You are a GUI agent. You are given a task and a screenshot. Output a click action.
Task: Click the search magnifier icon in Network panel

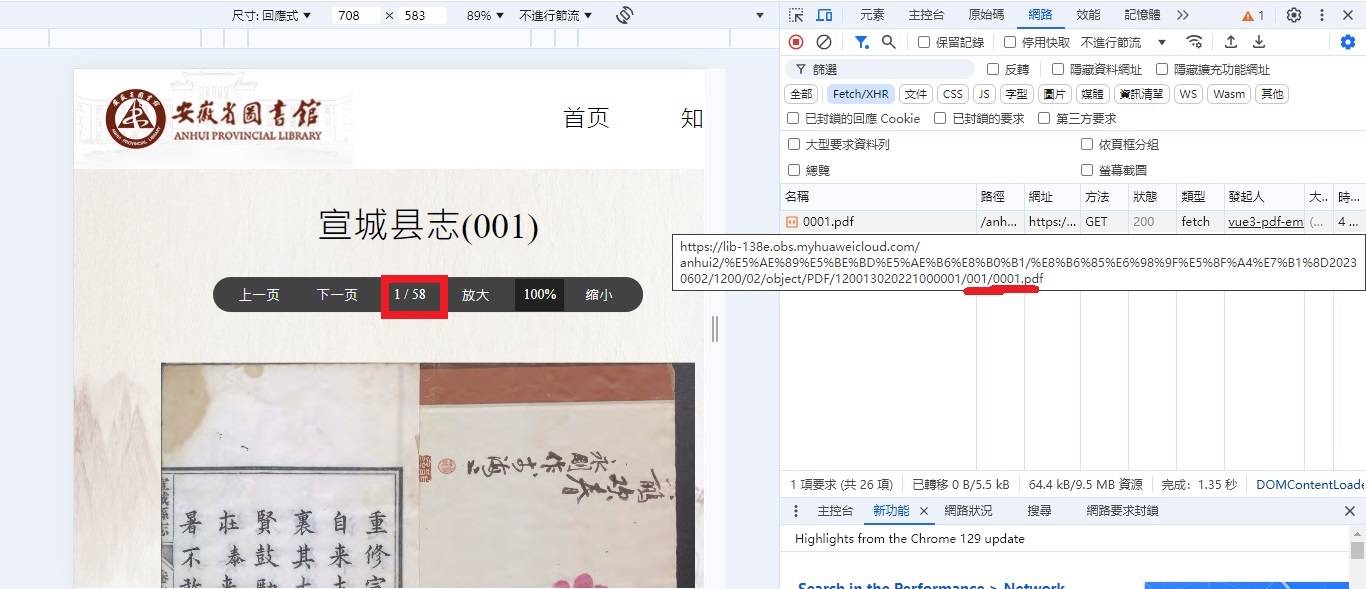tap(887, 42)
